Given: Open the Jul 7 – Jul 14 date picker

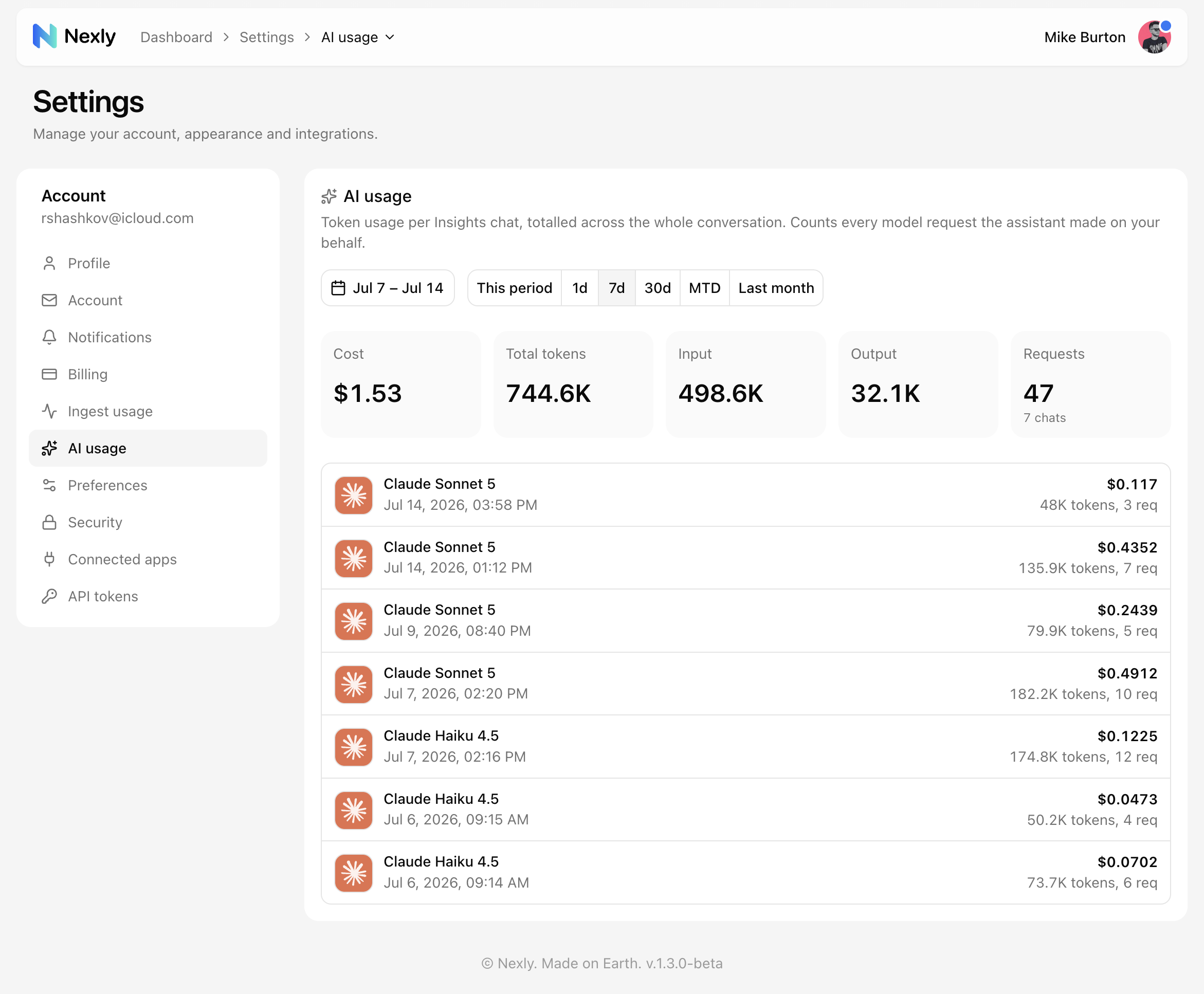Looking at the screenshot, I should pyautogui.click(x=388, y=288).
